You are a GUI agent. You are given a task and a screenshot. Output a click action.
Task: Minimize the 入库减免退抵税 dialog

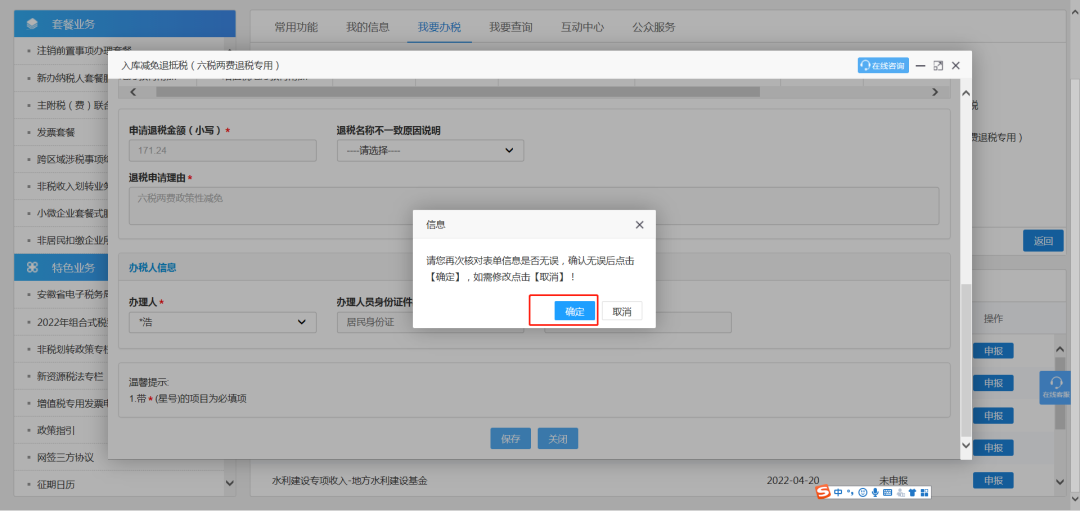click(x=920, y=65)
